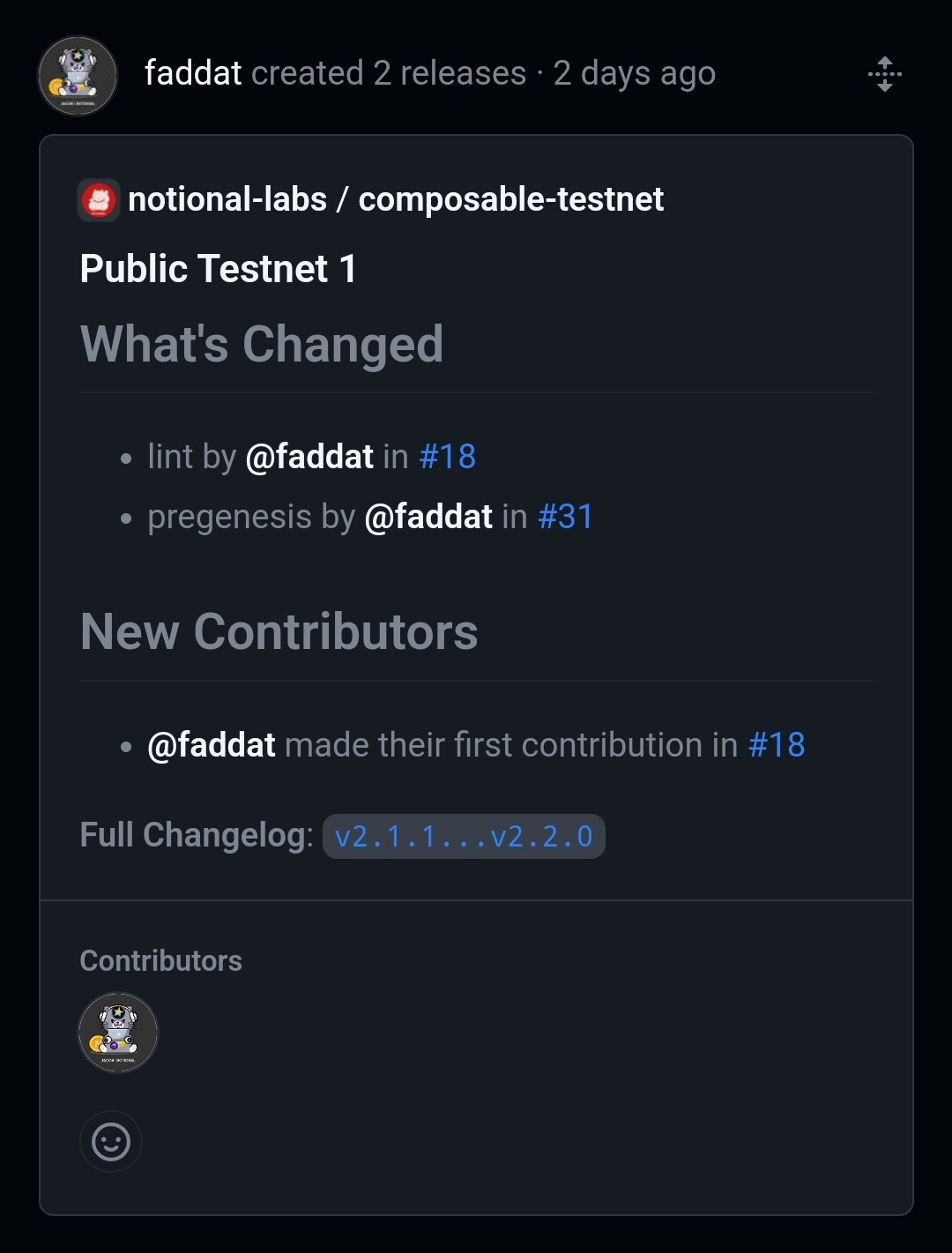This screenshot has width=952, height=1253.
Task: Open the v2.1.1...v2.2.0 full changelog comparison
Action: click(464, 836)
